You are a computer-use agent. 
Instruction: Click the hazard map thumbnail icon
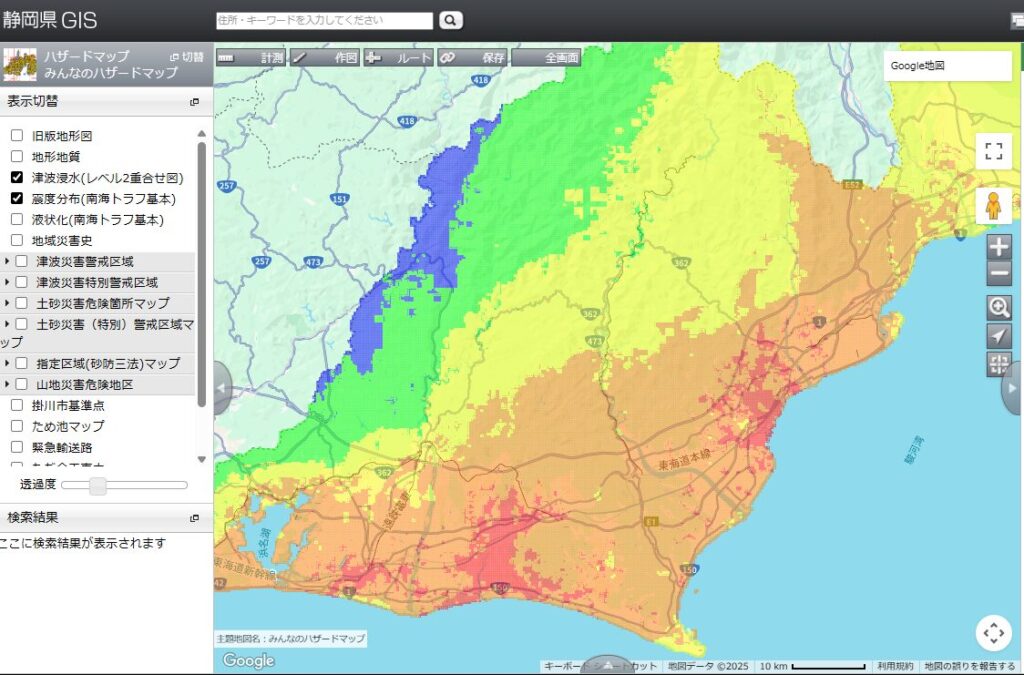[20, 65]
